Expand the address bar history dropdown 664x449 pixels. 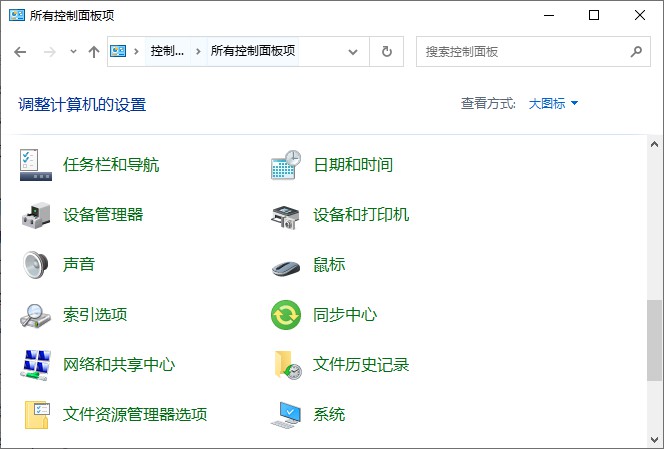[x=353, y=52]
